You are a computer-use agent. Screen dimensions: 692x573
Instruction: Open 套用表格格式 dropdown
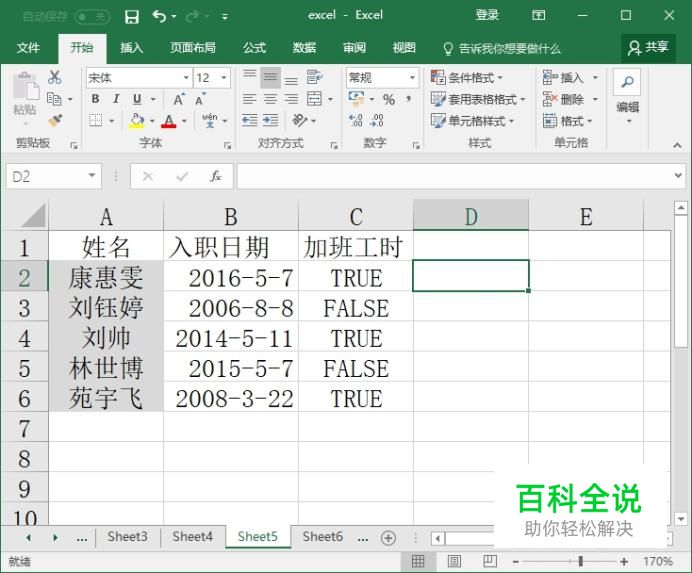[x=478, y=99]
